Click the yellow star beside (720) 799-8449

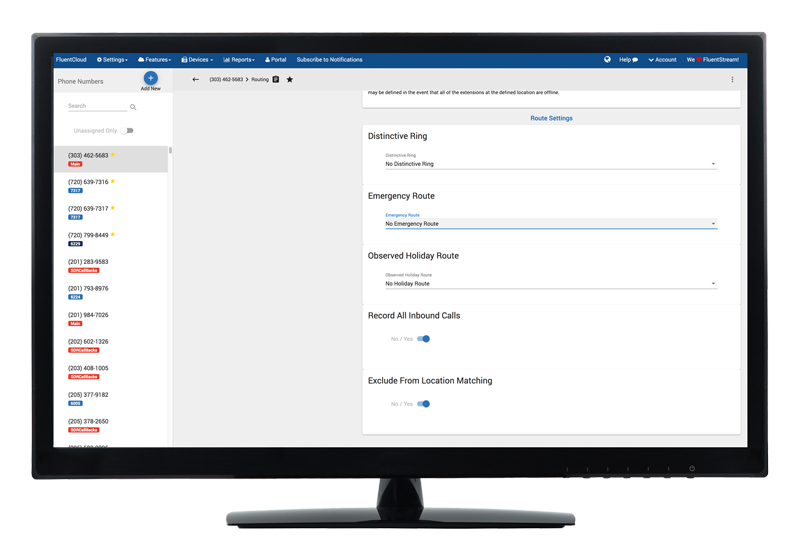click(113, 234)
